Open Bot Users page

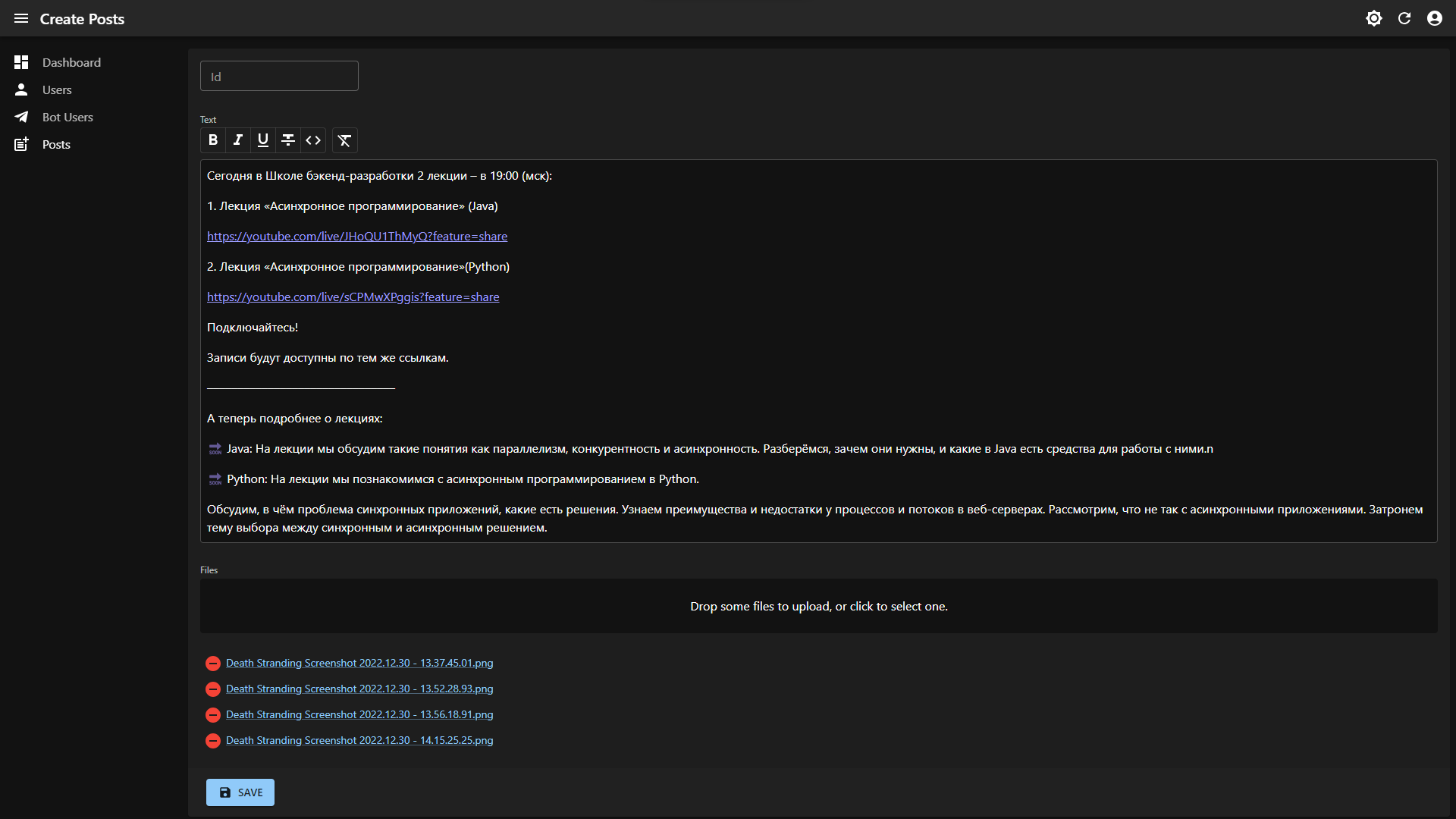pyautogui.click(x=67, y=117)
